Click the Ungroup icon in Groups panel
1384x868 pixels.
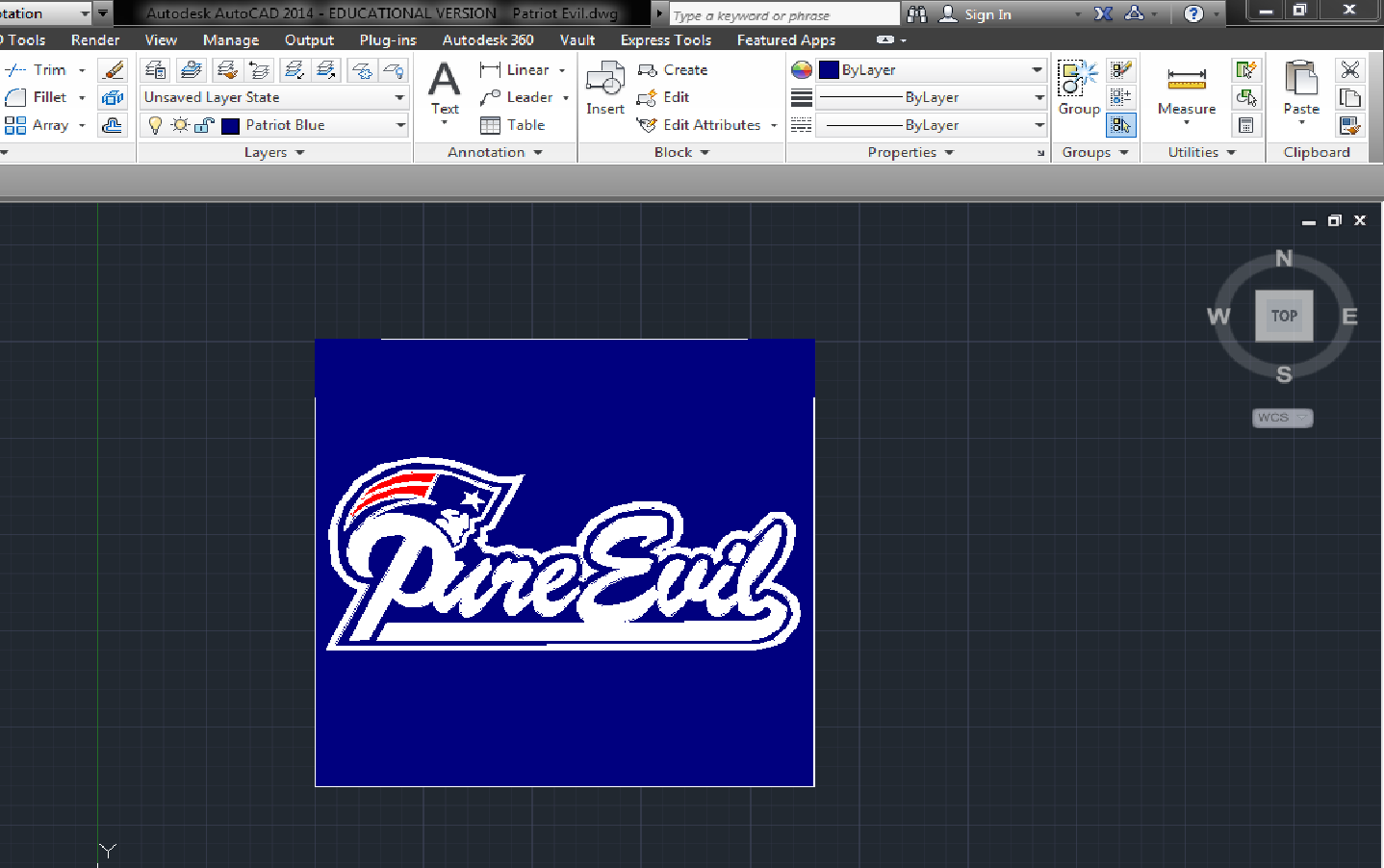pyautogui.click(x=1120, y=70)
